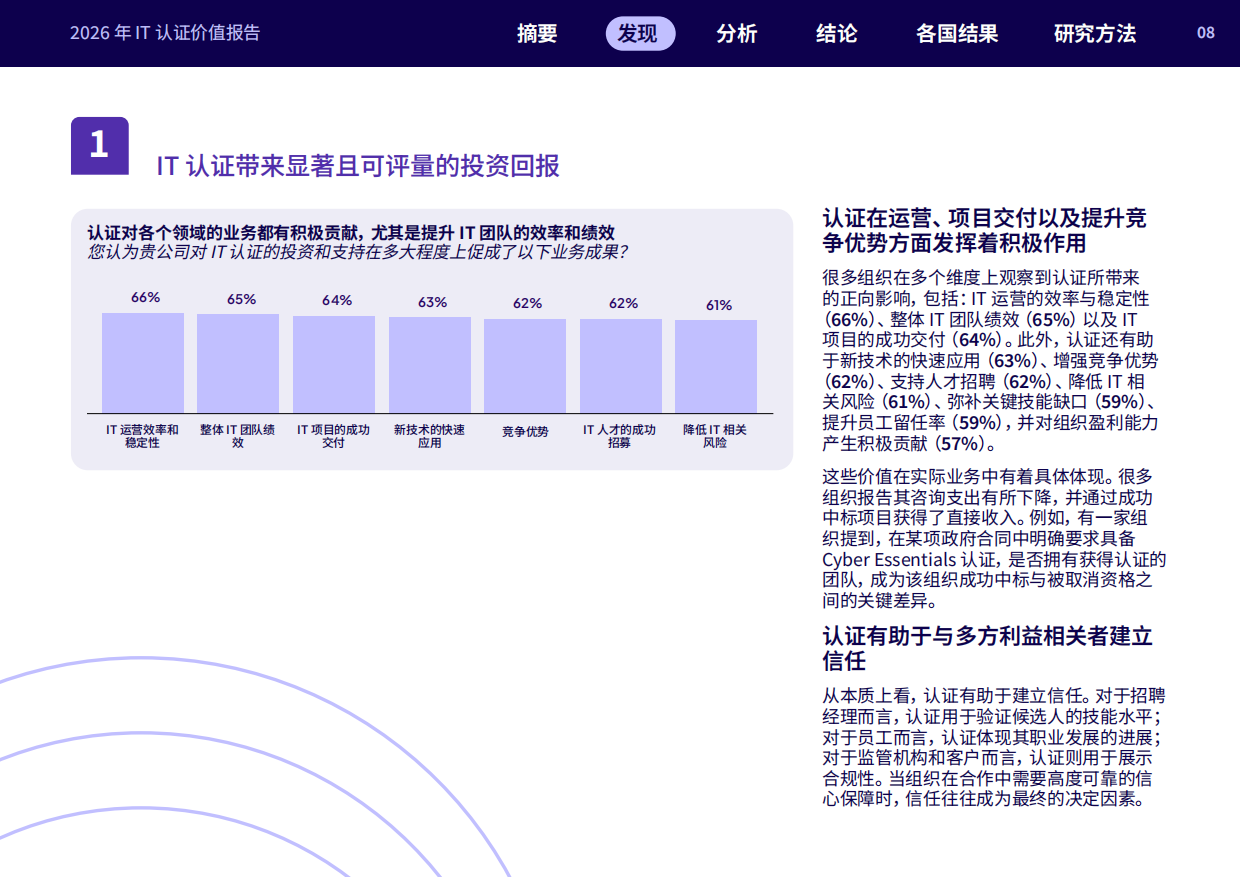
Task: Click axis label 新技术的快速应用
Action: tap(430, 436)
